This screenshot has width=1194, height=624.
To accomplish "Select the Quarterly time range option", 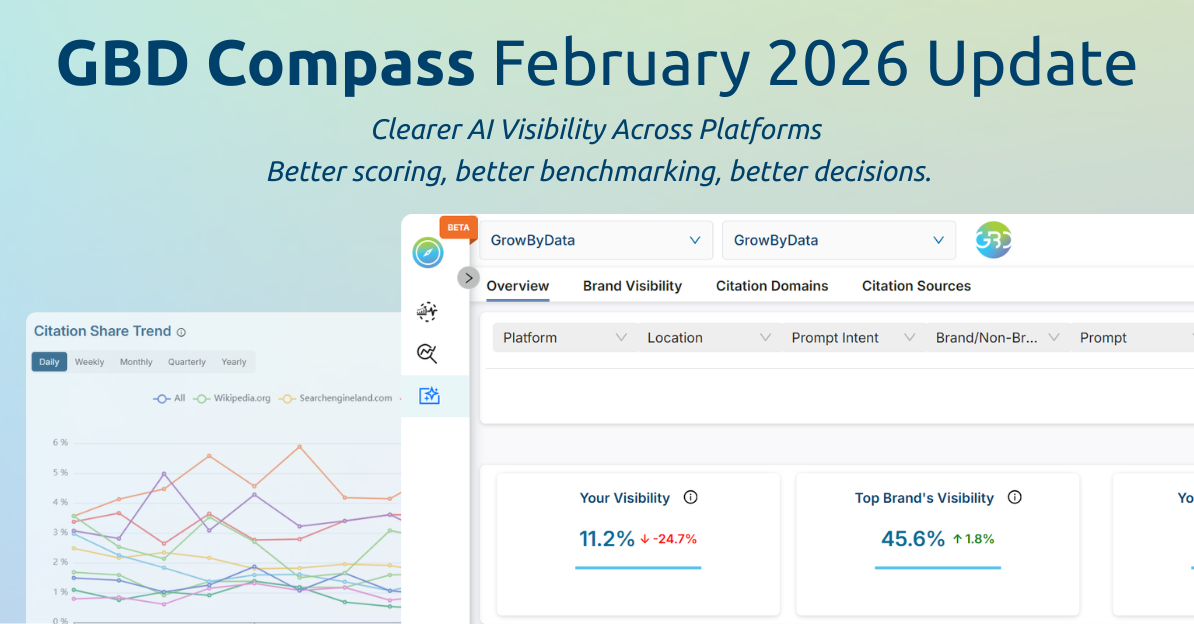I will (188, 361).
